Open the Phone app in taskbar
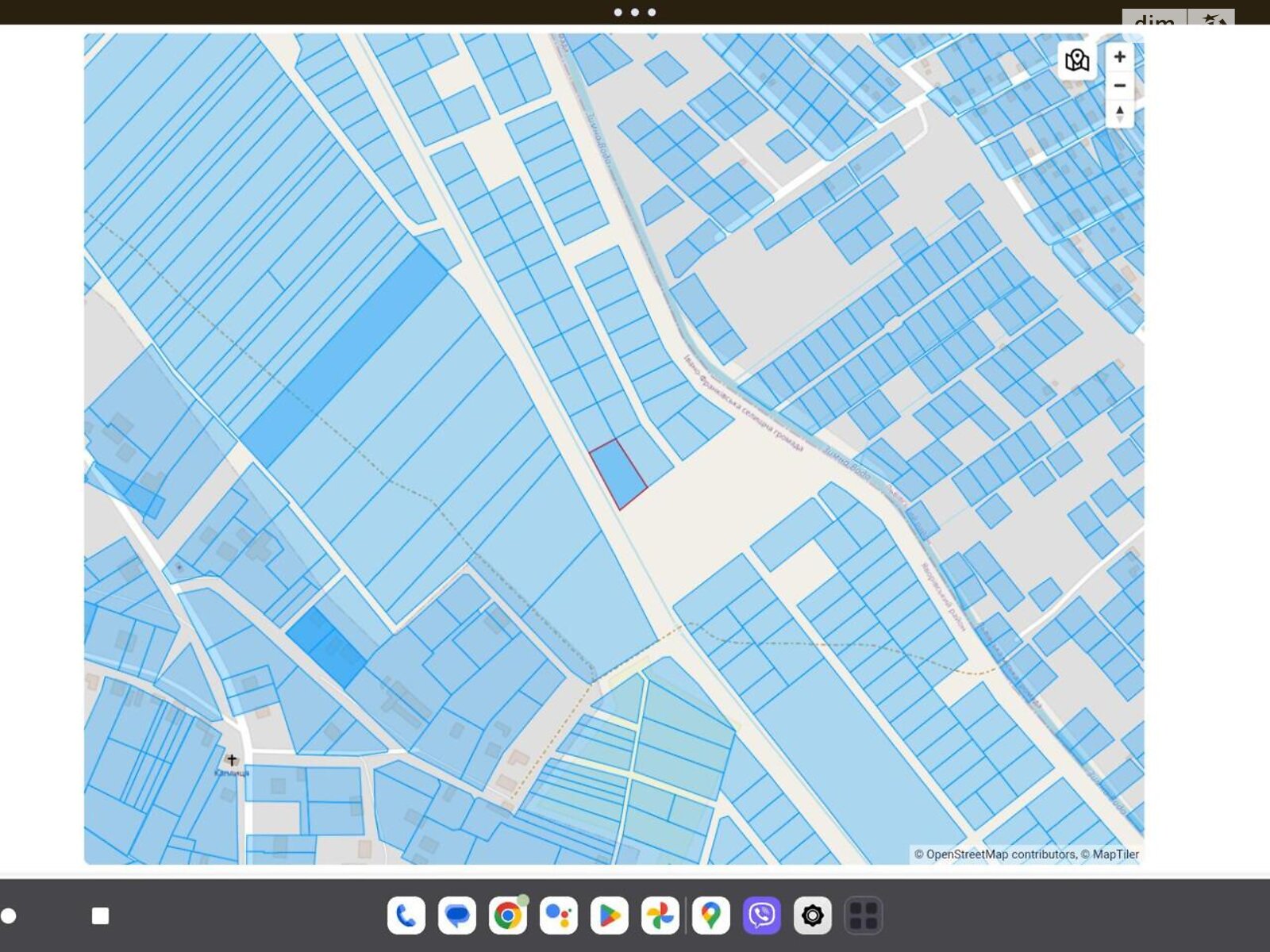This screenshot has height=952, width=1270. coord(406,916)
